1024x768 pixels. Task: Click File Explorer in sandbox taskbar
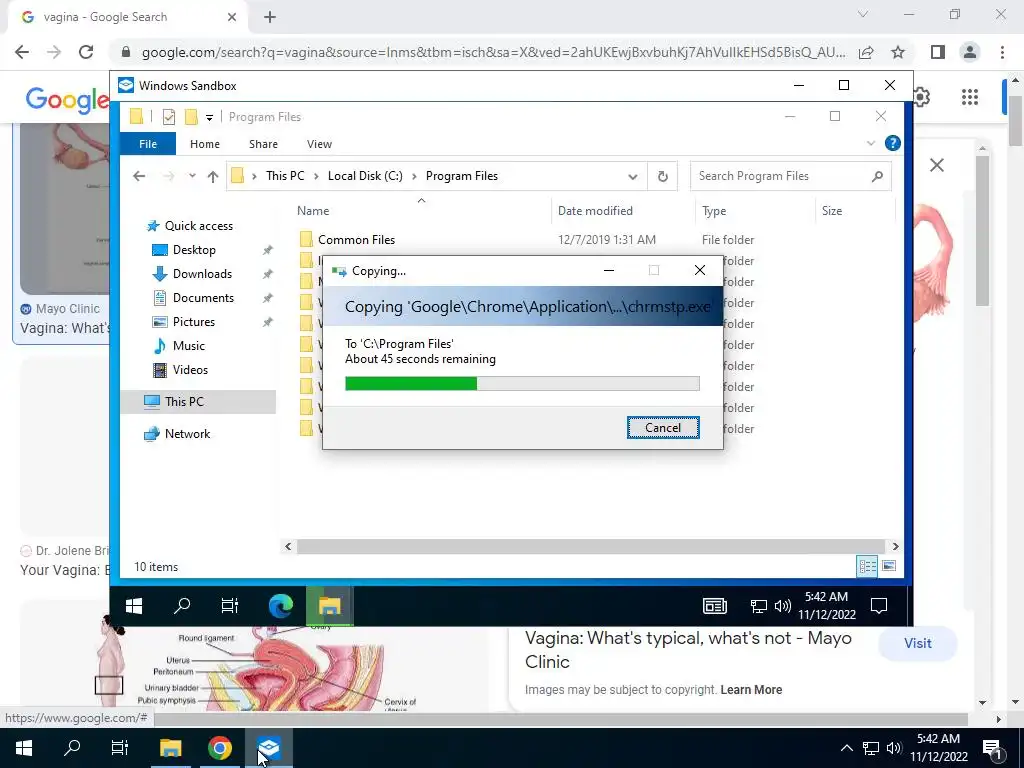coord(330,606)
